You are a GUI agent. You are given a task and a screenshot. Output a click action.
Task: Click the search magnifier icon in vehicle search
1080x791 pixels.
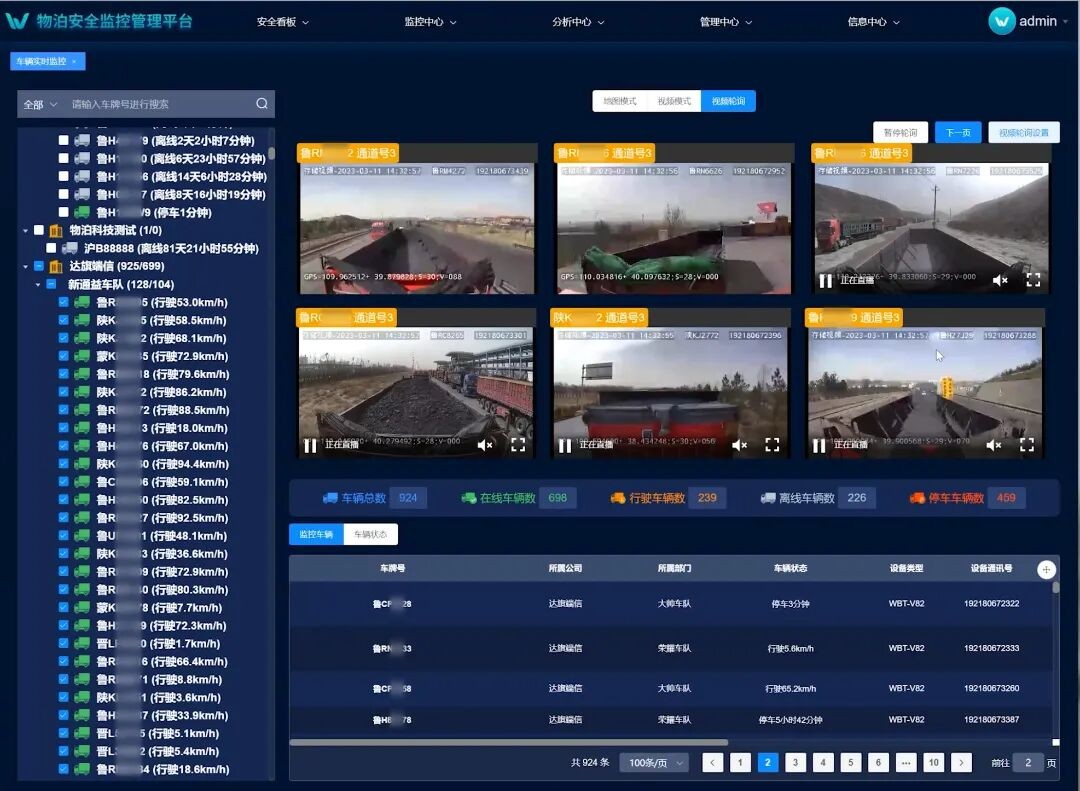pyautogui.click(x=262, y=104)
